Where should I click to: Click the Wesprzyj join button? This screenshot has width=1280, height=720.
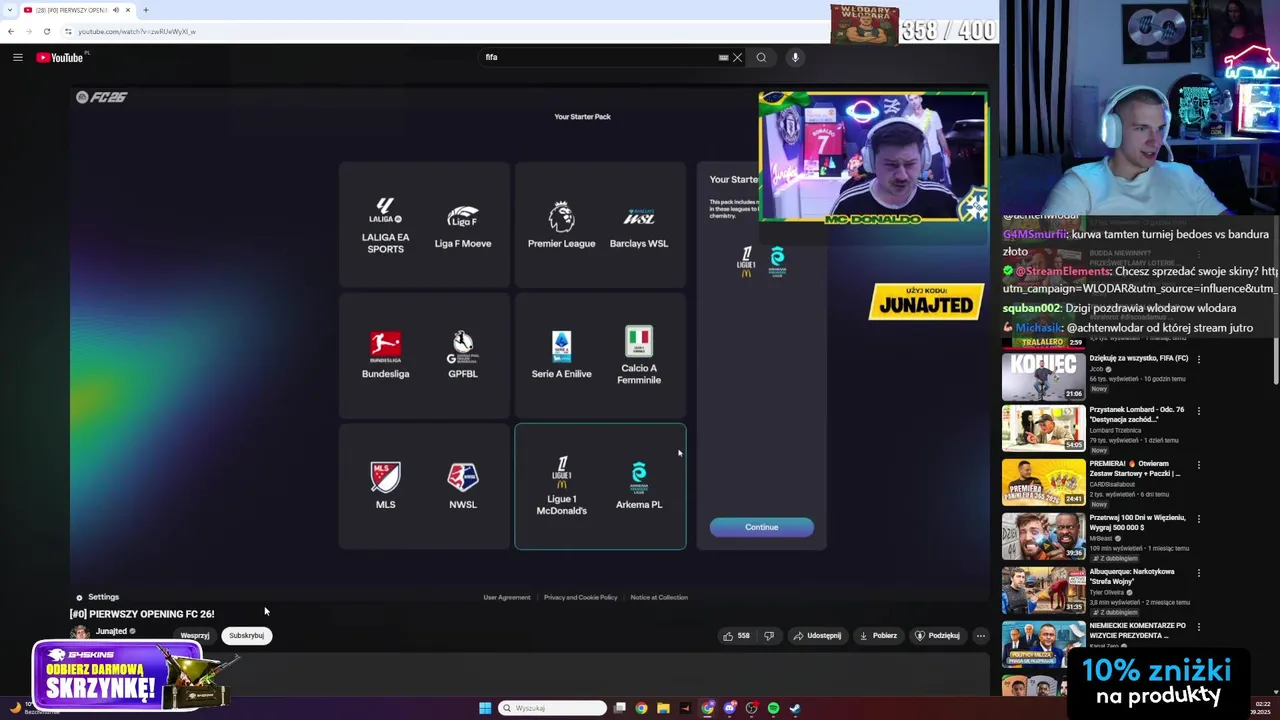(x=195, y=635)
